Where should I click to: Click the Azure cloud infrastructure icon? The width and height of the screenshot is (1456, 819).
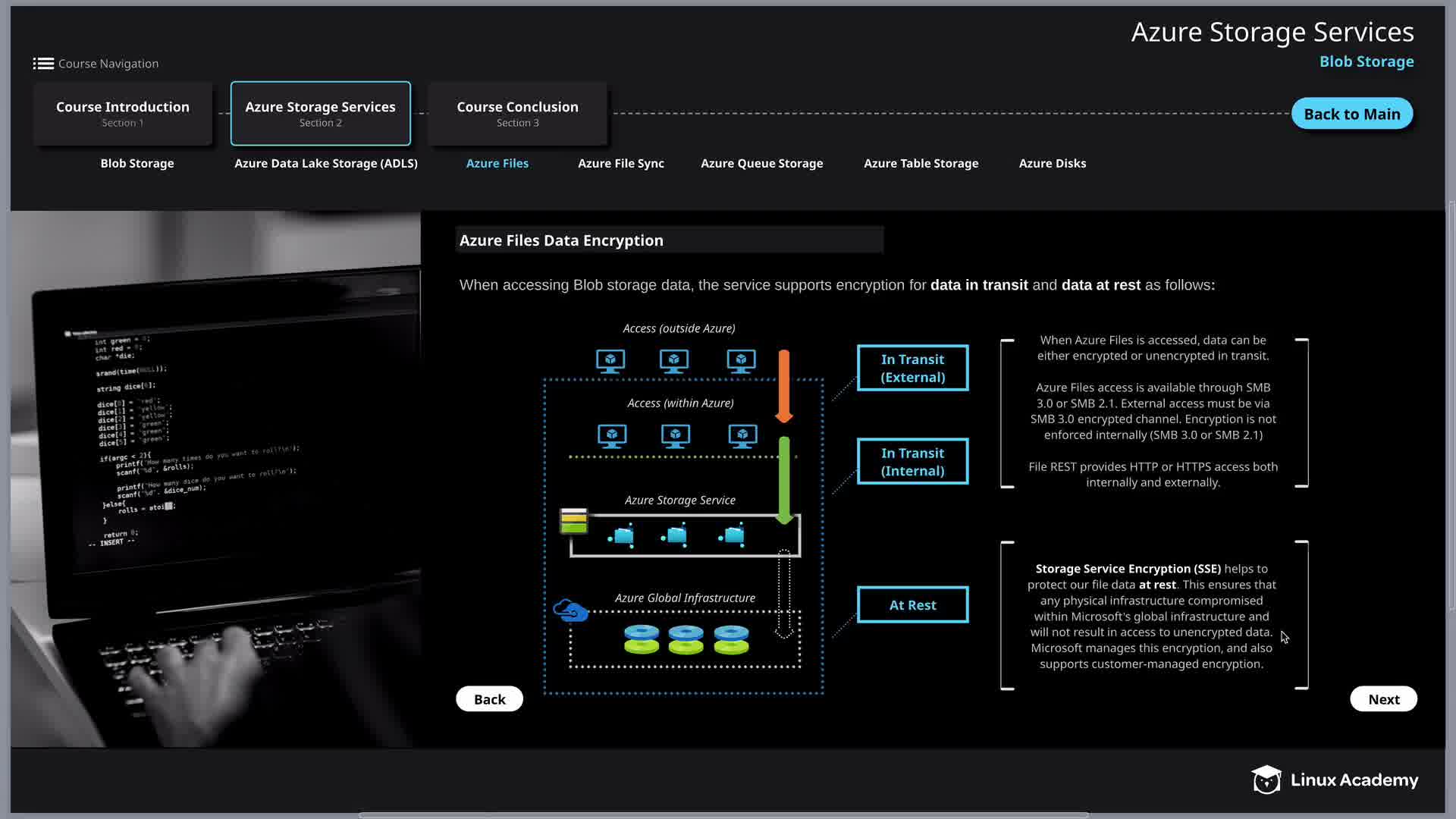pyautogui.click(x=570, y=610)
